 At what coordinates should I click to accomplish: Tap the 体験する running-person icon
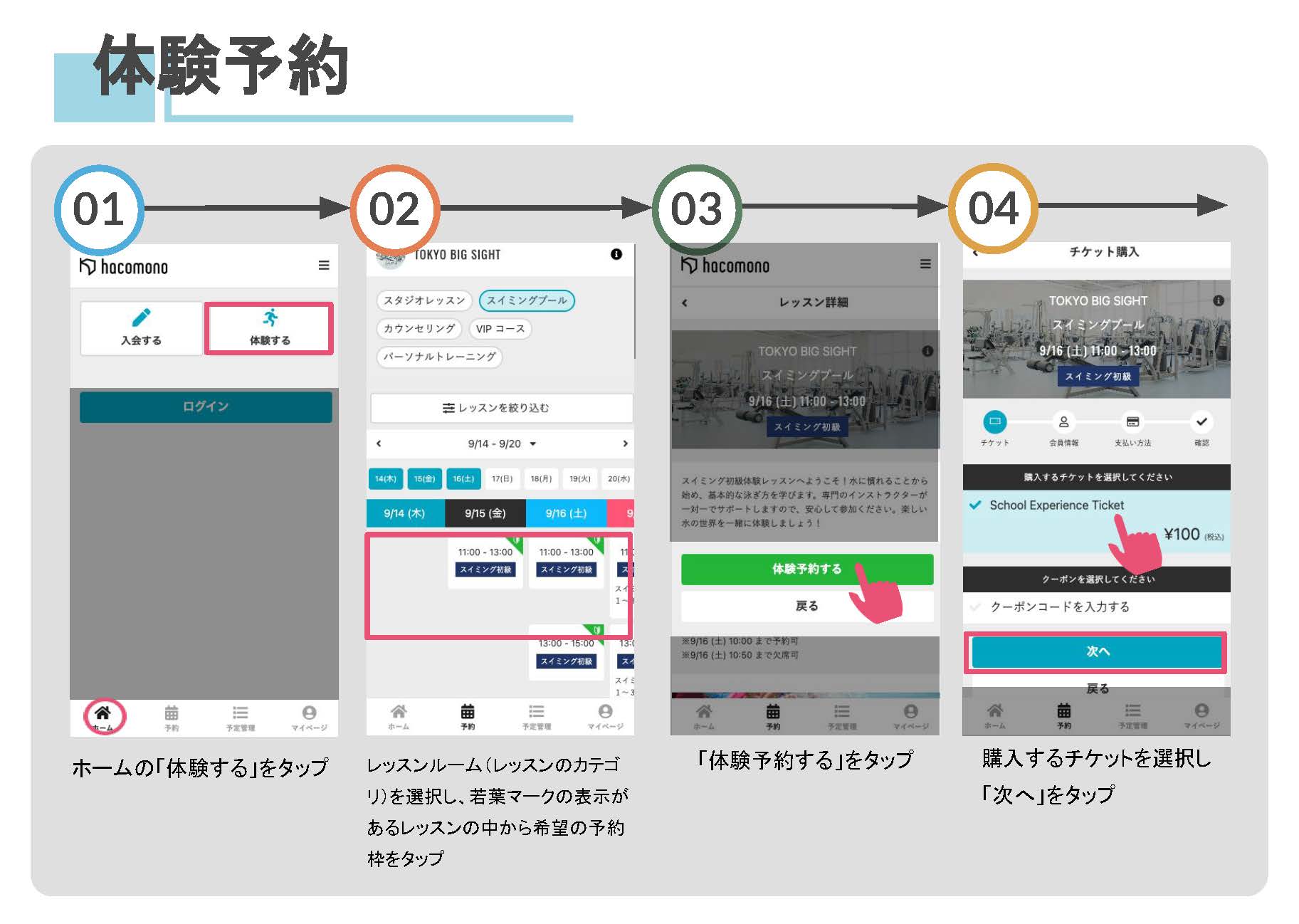point(270,318)
